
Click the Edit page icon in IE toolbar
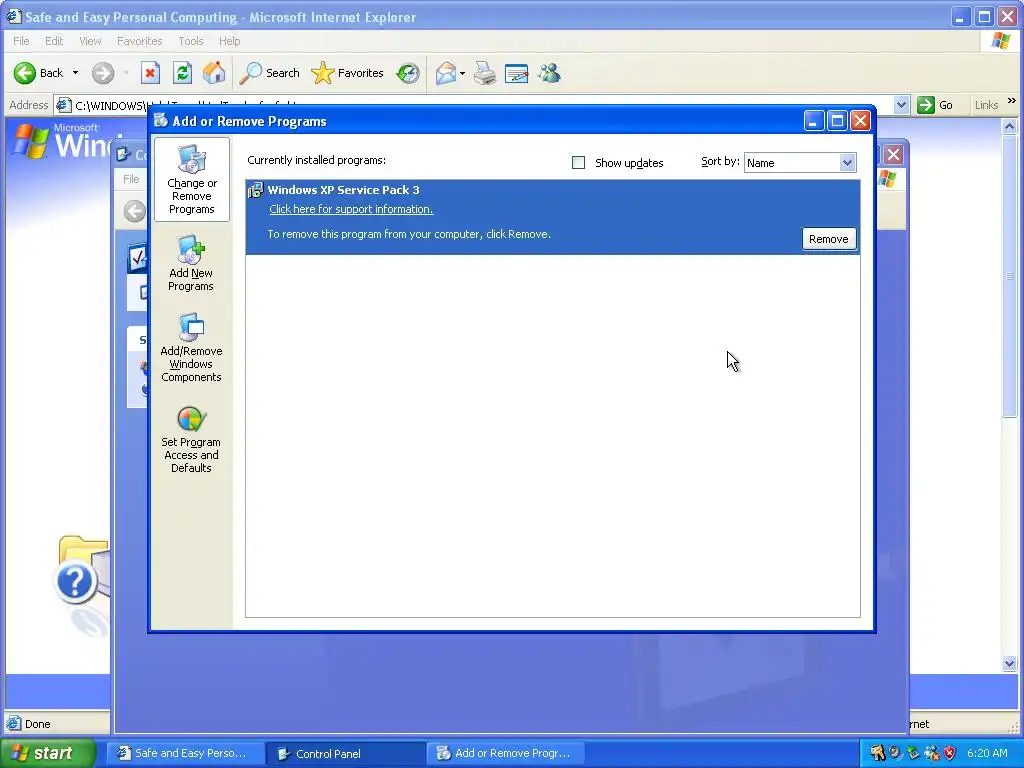tap(517, 73)
